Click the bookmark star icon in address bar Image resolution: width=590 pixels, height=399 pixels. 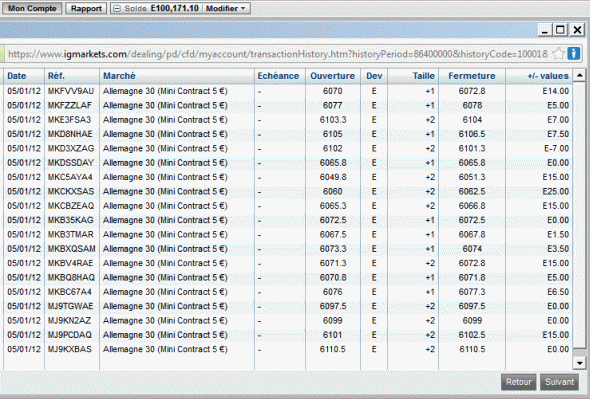point(558,53)
